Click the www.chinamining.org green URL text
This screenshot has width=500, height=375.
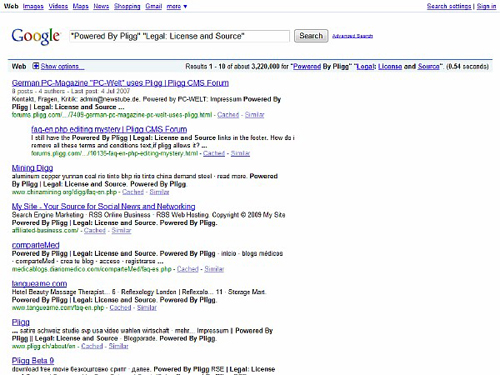pyautogui.click(x=64, y=192)
